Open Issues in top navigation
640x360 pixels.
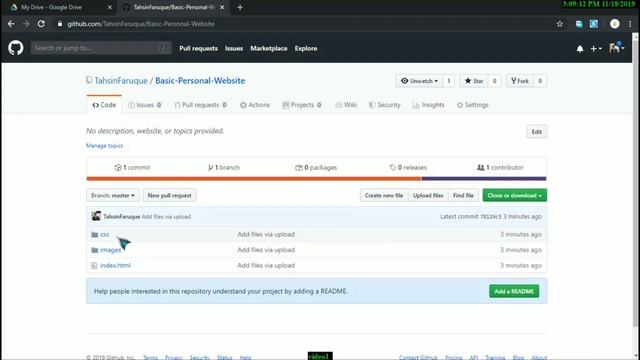[x=234, y=48]
